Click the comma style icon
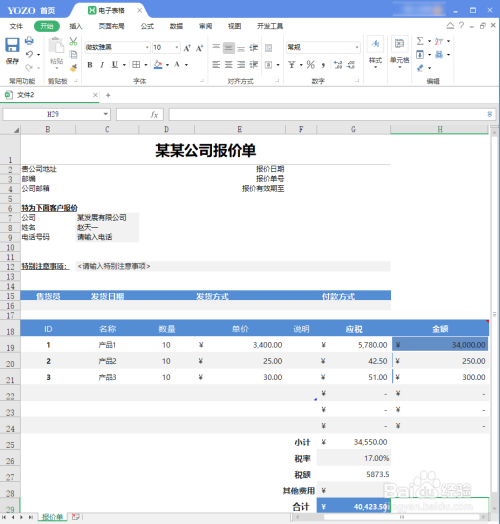500x524 pixels. point(323,65)
